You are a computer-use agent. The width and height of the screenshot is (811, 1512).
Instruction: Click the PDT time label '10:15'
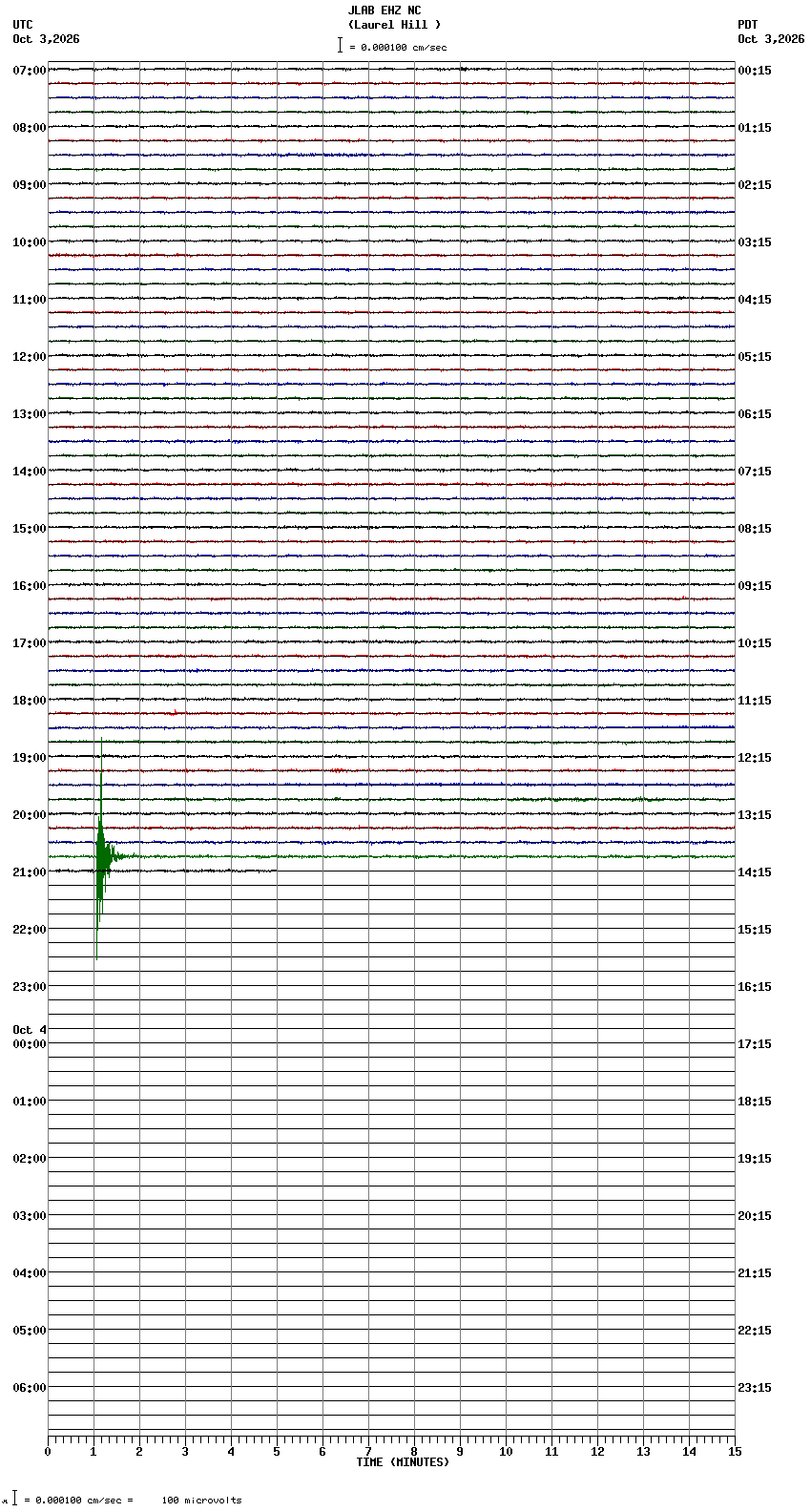(755, 643)
